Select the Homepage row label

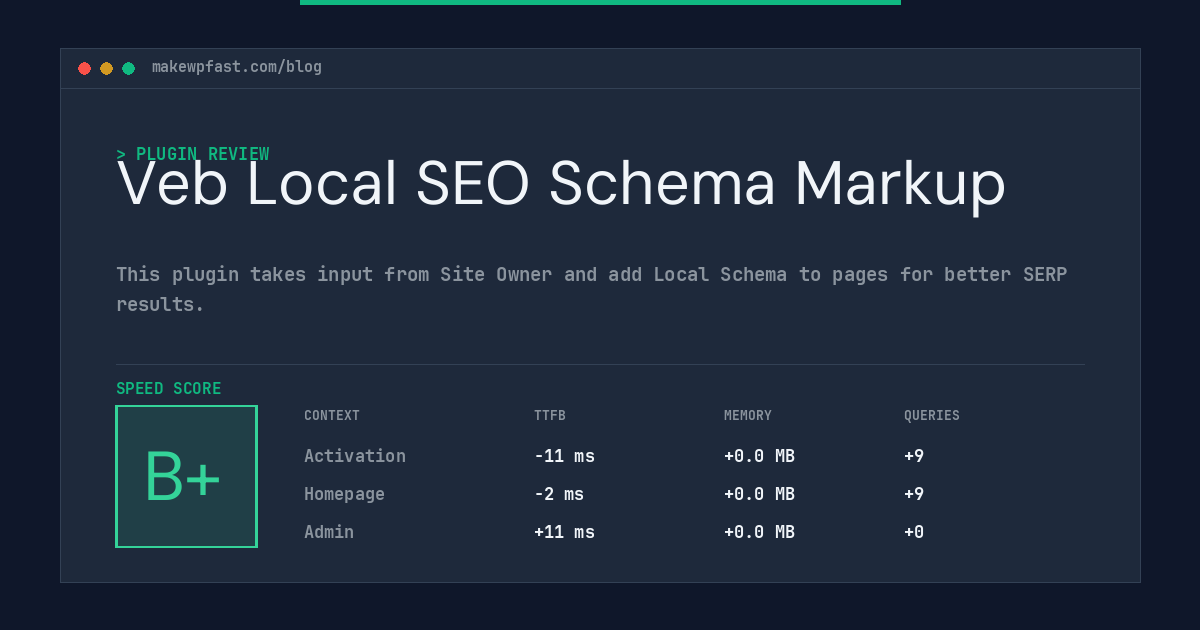click(x=344, y=494)
